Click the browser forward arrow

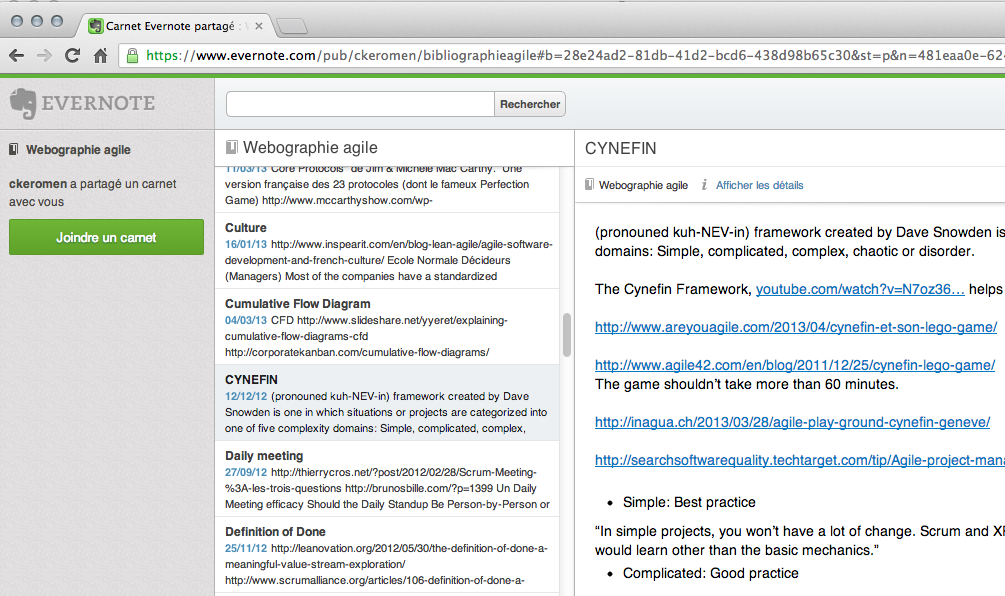tap(44, 56)
